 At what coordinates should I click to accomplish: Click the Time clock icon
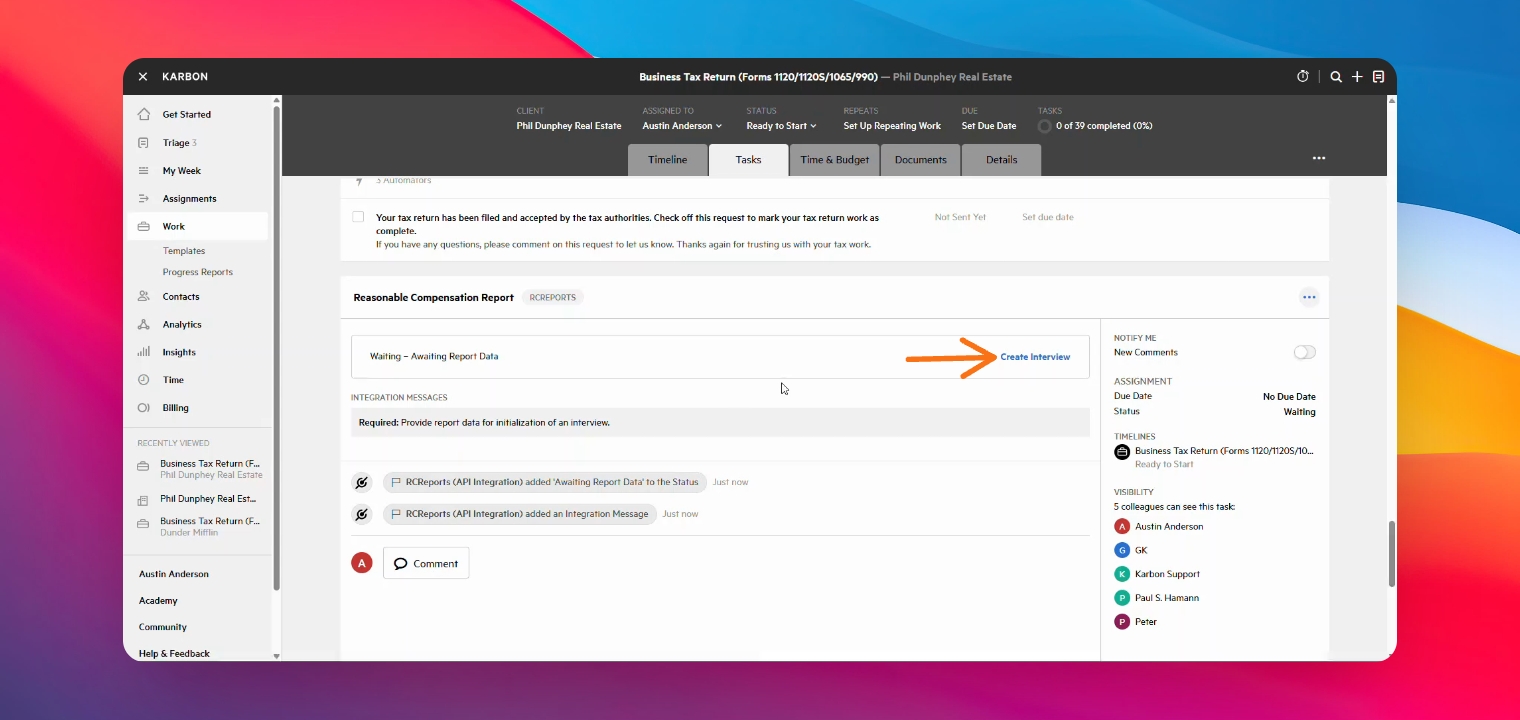pos(144,380)
